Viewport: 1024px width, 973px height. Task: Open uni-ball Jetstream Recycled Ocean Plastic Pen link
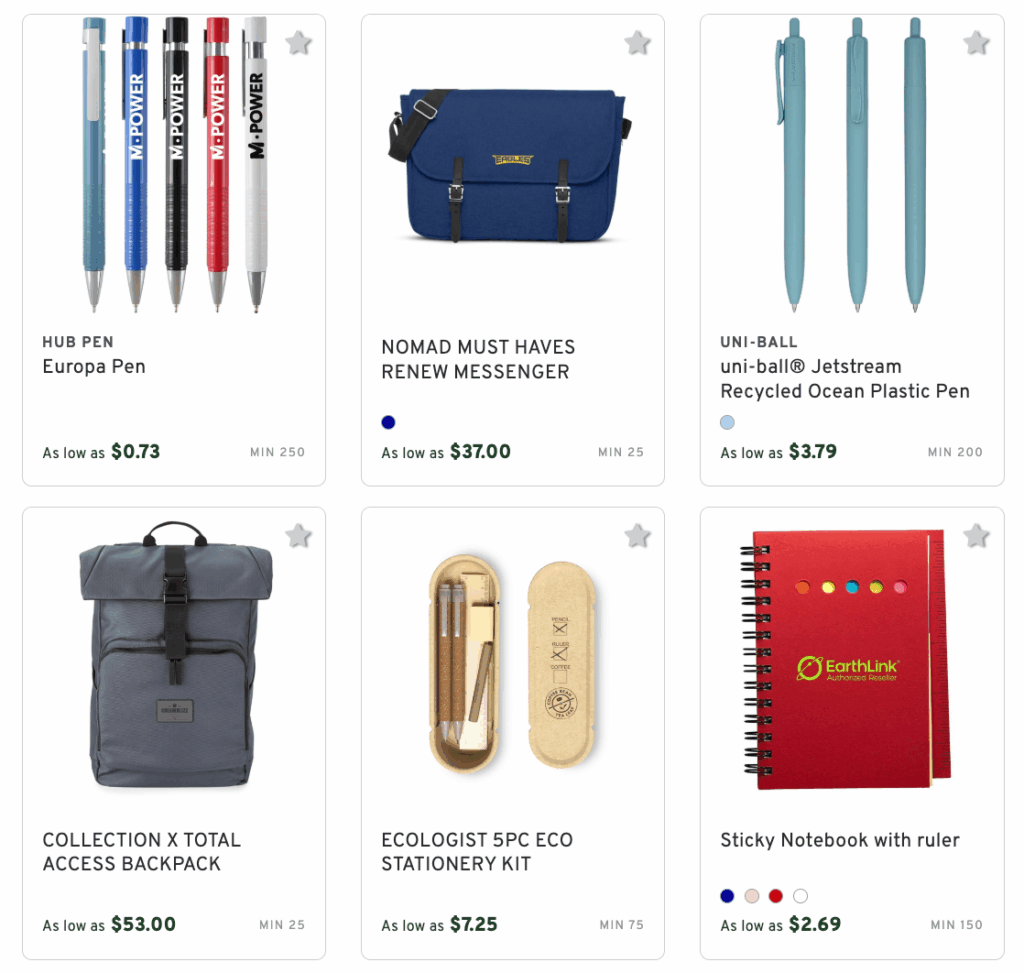coord(845,379)
